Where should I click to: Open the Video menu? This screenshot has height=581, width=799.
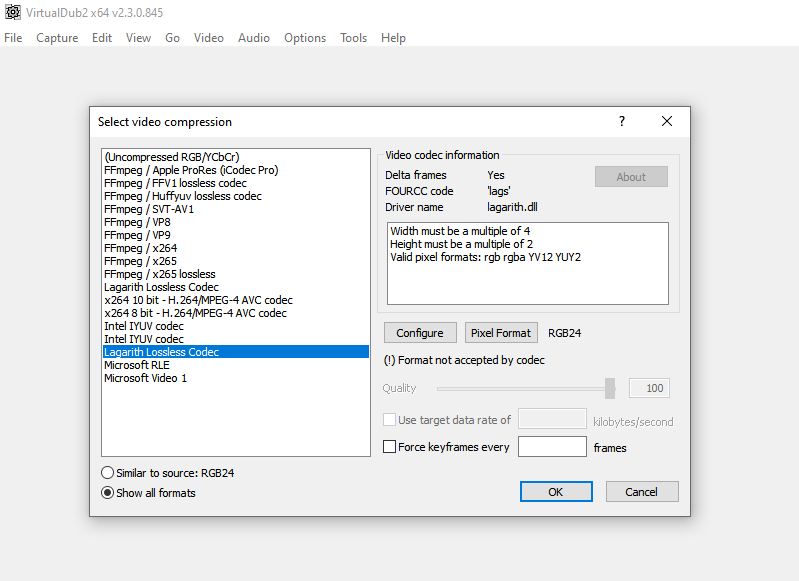(x=209, y=38)
